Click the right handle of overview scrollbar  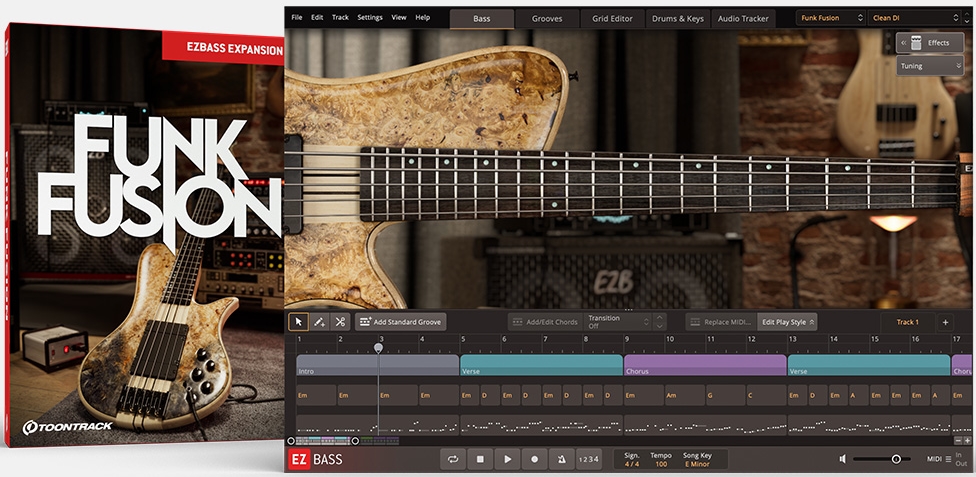[355, 441]
